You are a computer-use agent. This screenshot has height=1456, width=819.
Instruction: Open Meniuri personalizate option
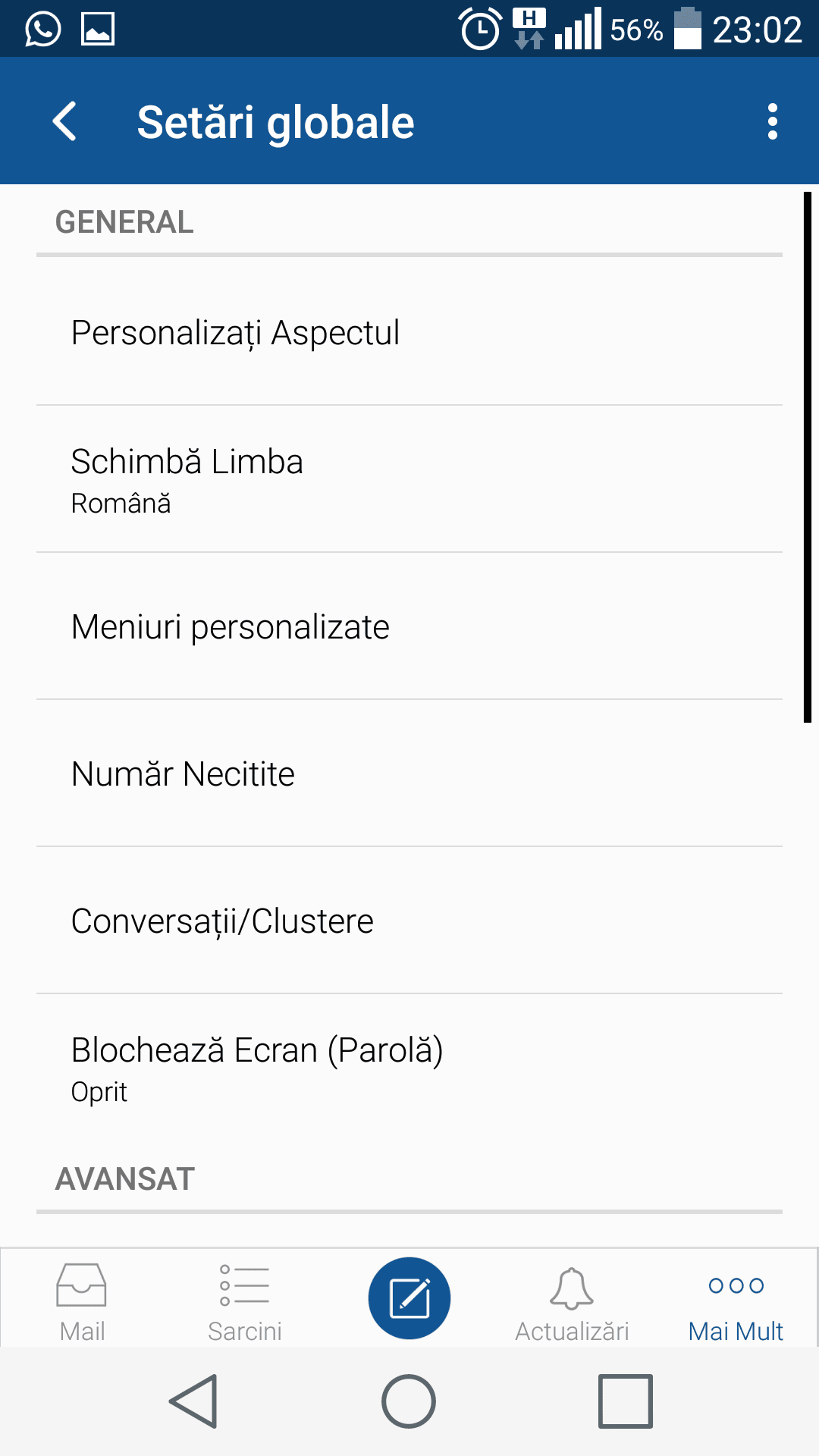(409, 627)
